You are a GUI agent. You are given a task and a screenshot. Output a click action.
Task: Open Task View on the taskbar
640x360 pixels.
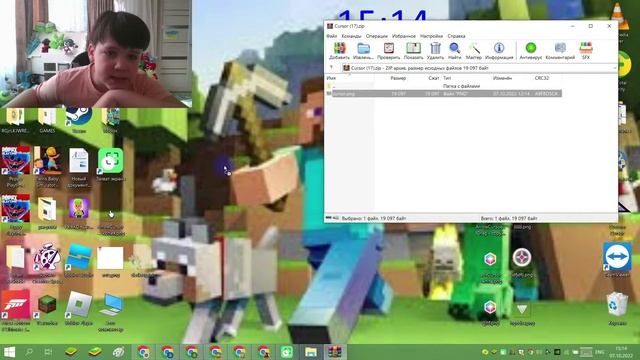48,352
